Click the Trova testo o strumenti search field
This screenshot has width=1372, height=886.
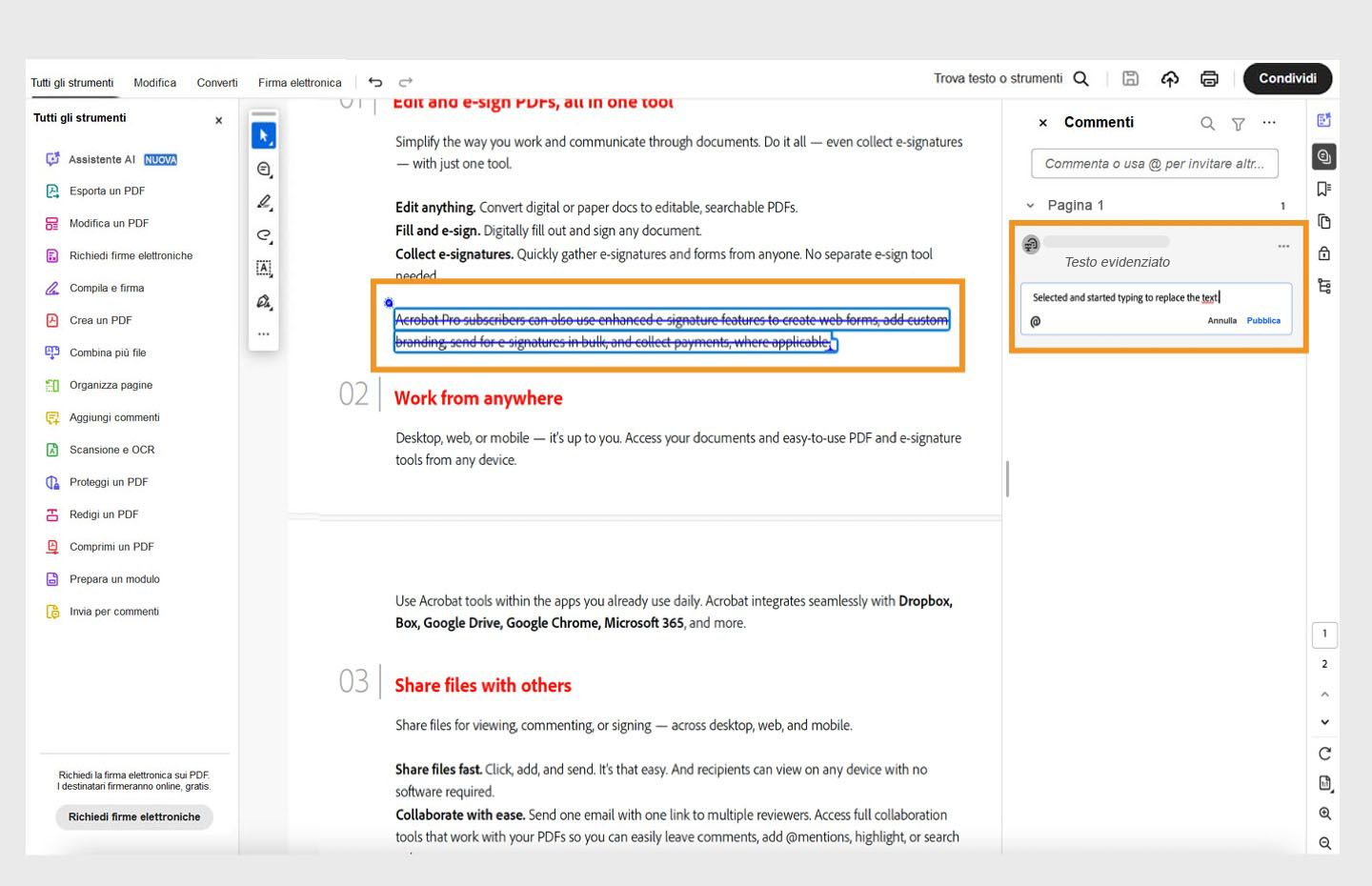coord(998,79)
